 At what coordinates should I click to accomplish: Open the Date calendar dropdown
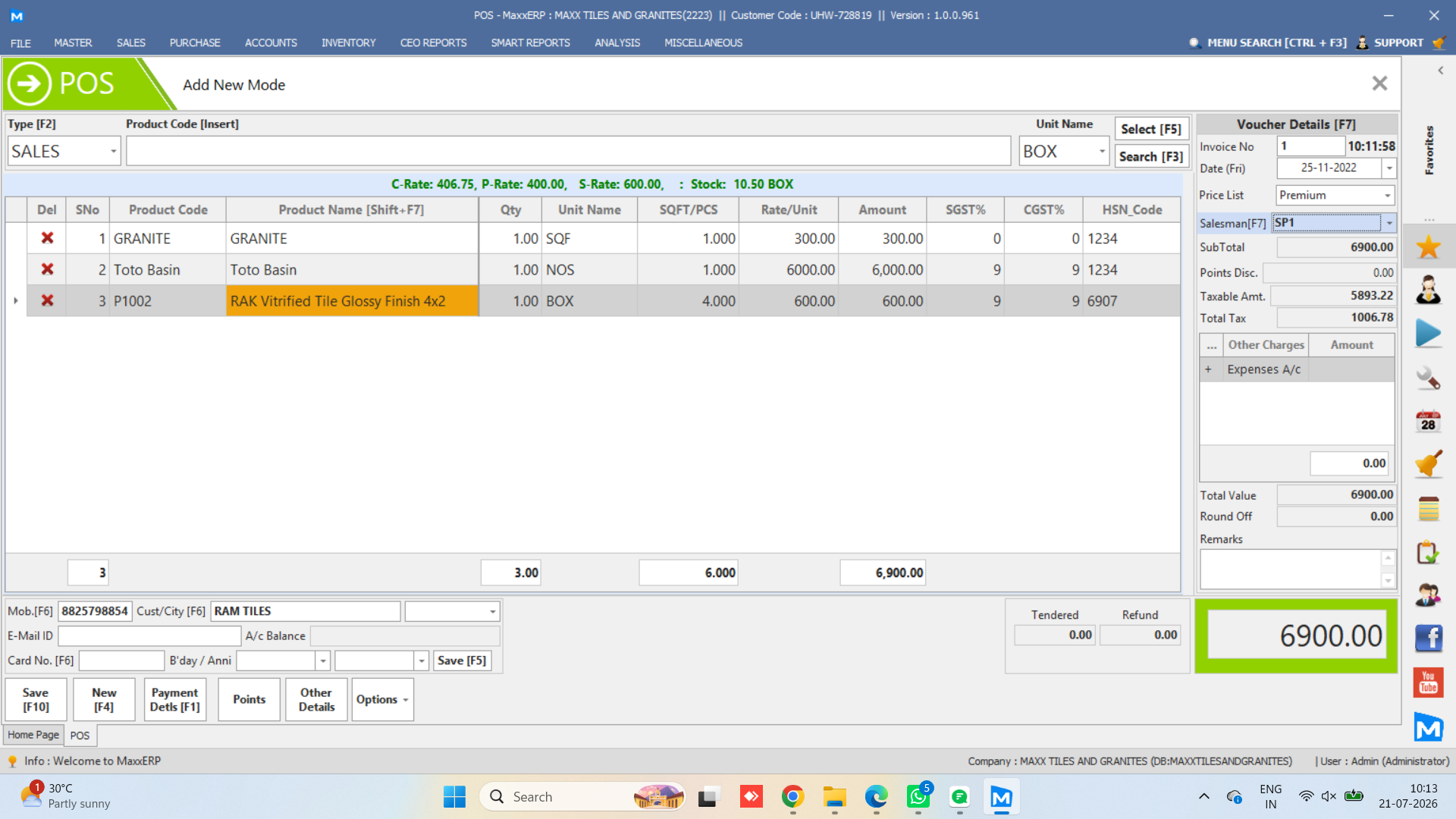1389,168
